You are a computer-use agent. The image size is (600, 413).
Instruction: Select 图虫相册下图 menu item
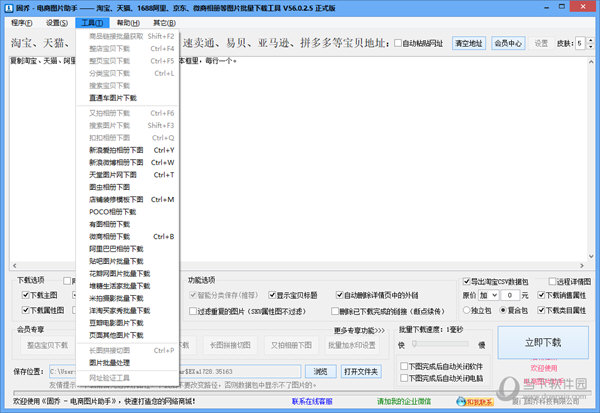click(127, 187)
